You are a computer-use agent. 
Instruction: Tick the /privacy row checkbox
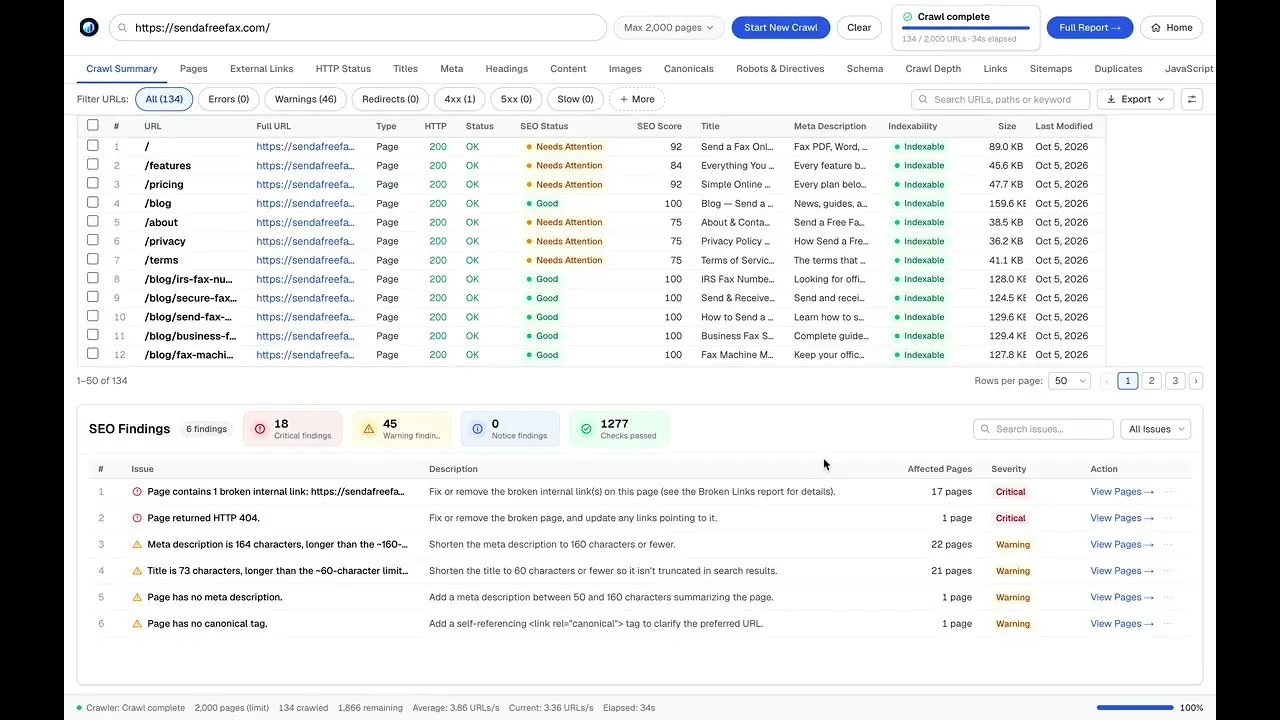[x=93, y=240]
